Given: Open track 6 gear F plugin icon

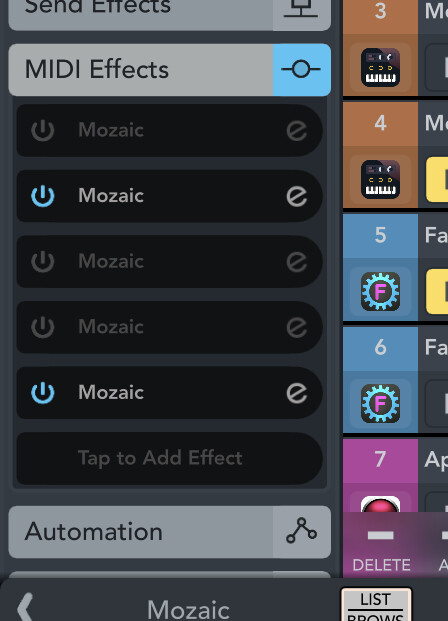Looking at the screenshot, I should tap(380, 404).
